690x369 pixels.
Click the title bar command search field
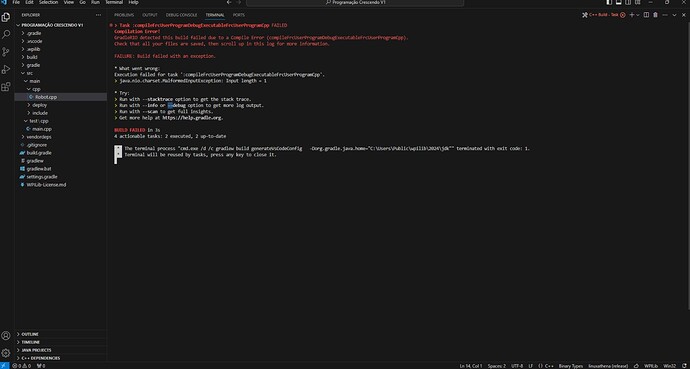[x=355, y=3]
